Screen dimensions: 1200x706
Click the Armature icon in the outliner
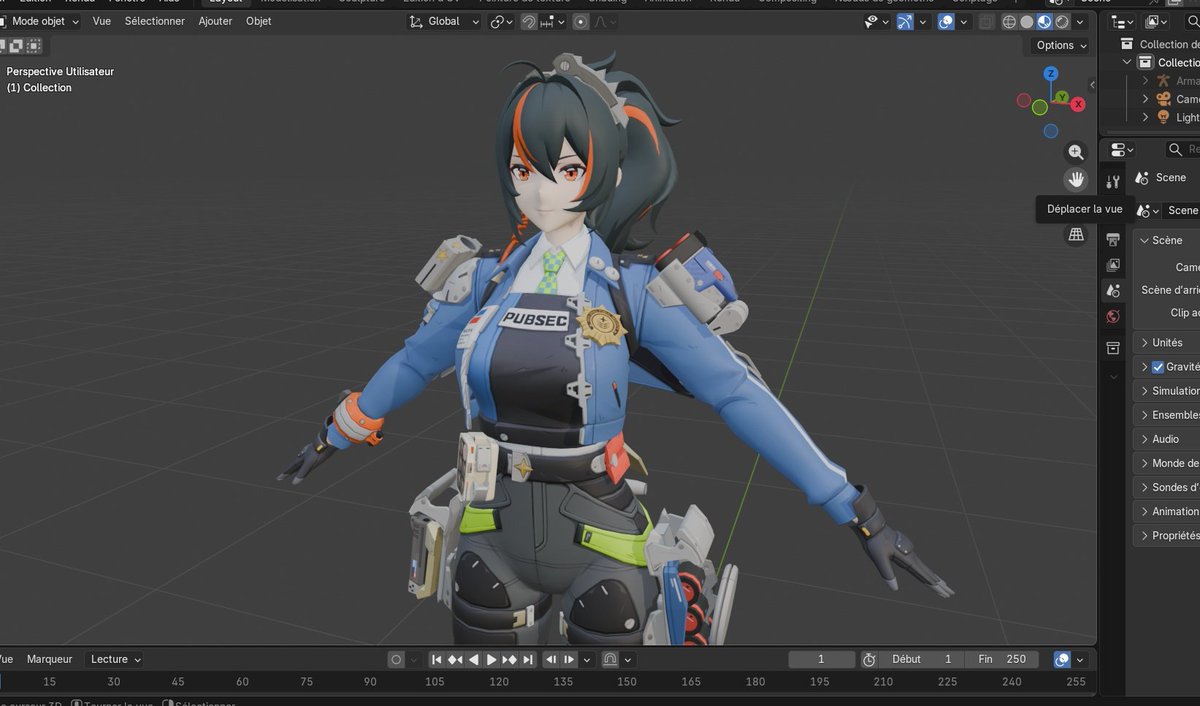tap(1163, 81)
